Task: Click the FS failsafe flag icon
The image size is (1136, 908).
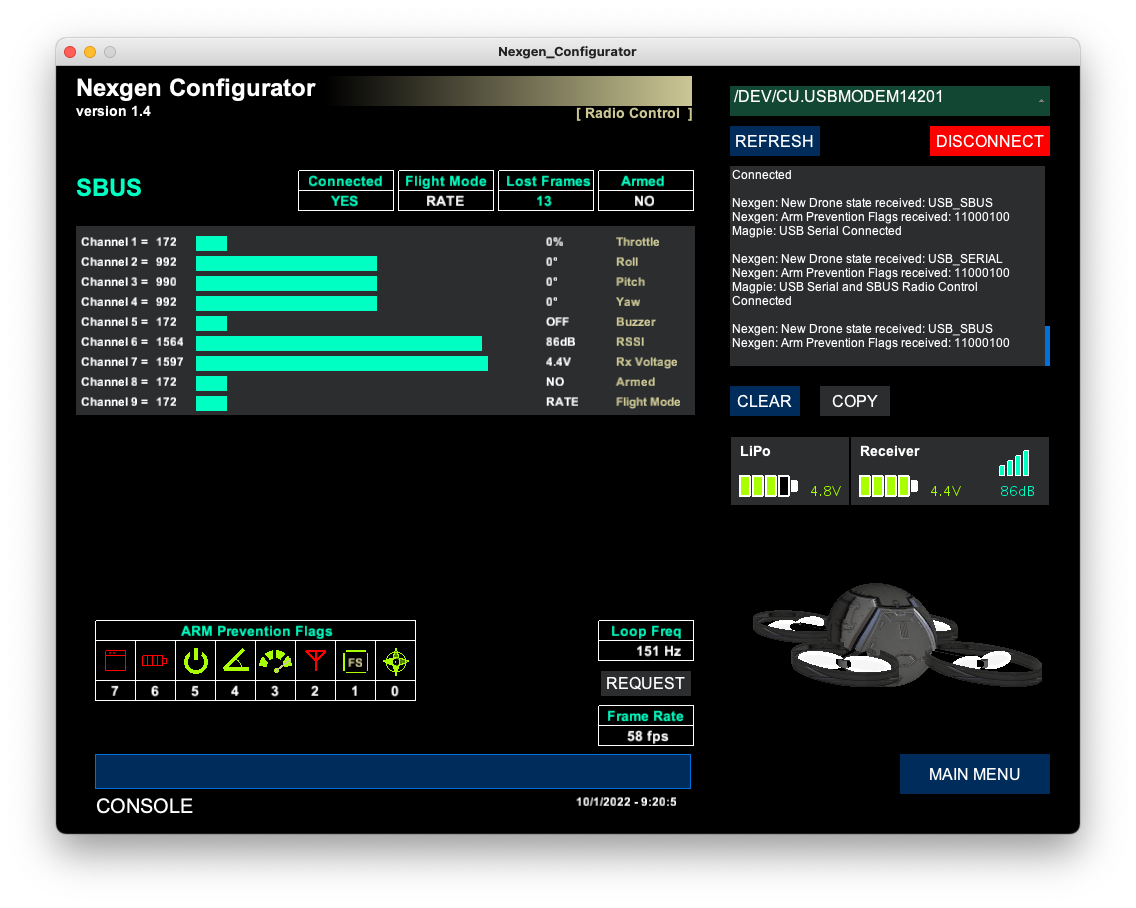Action: (x=355, y=660)
